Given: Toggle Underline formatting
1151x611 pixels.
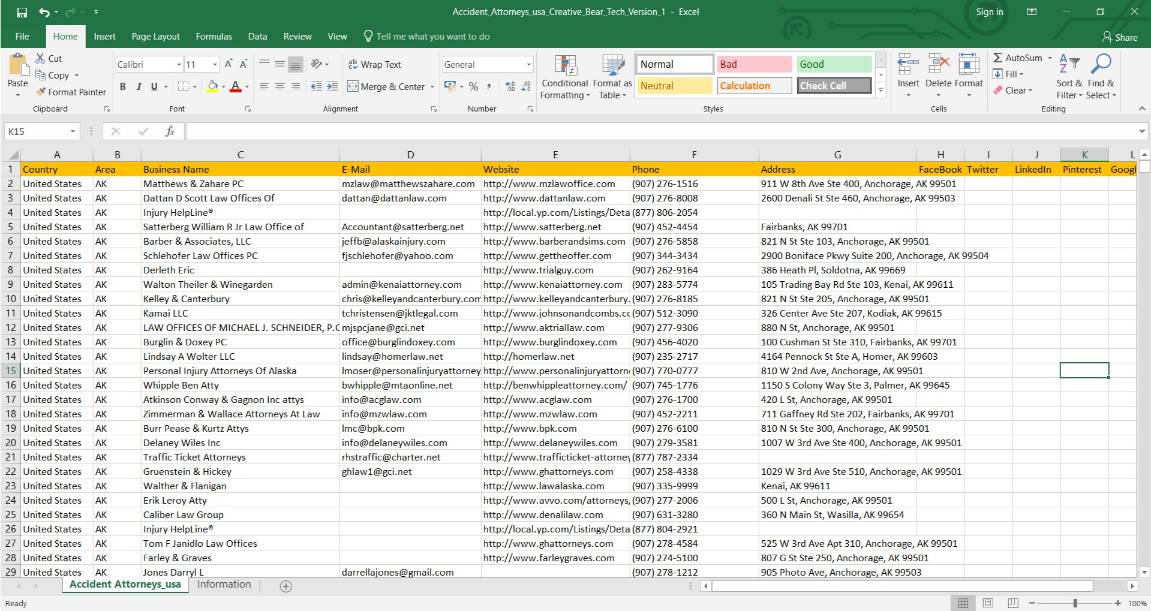Looking at the screenshot, I should coord(154,87).
